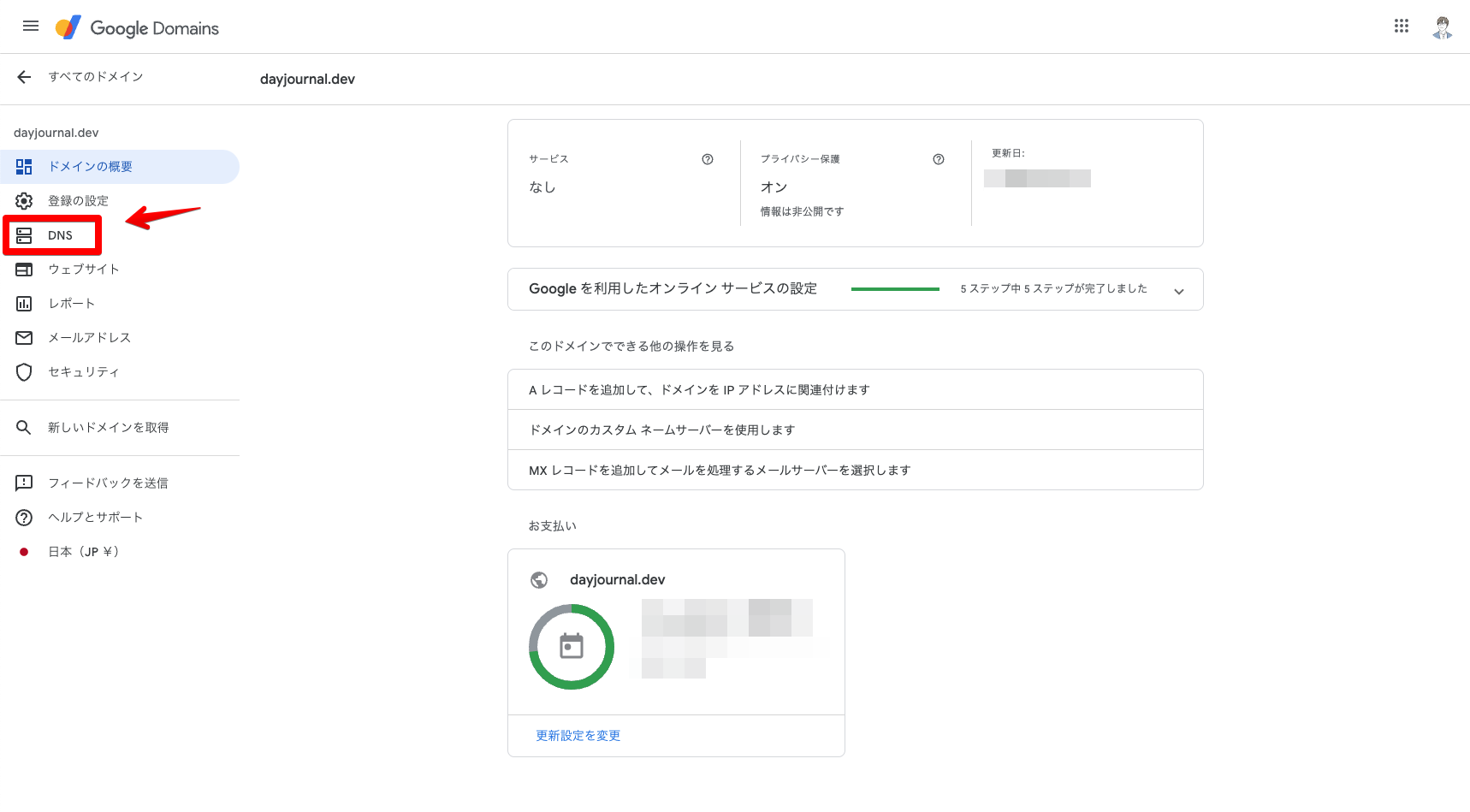
Task: Open 登録の設定 in the sidebar
Action: 120,201
